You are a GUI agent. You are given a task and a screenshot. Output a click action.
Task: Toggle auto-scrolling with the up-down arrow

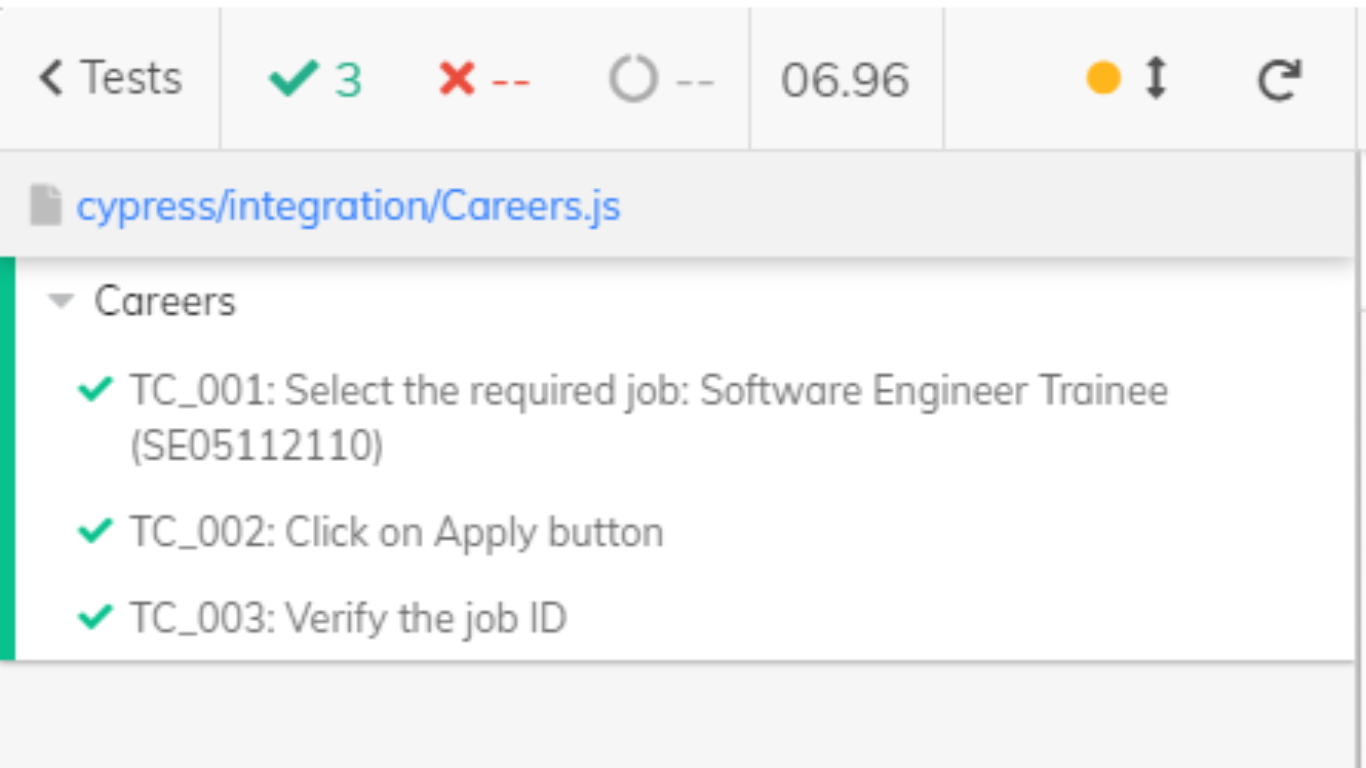click(1155, 78)
